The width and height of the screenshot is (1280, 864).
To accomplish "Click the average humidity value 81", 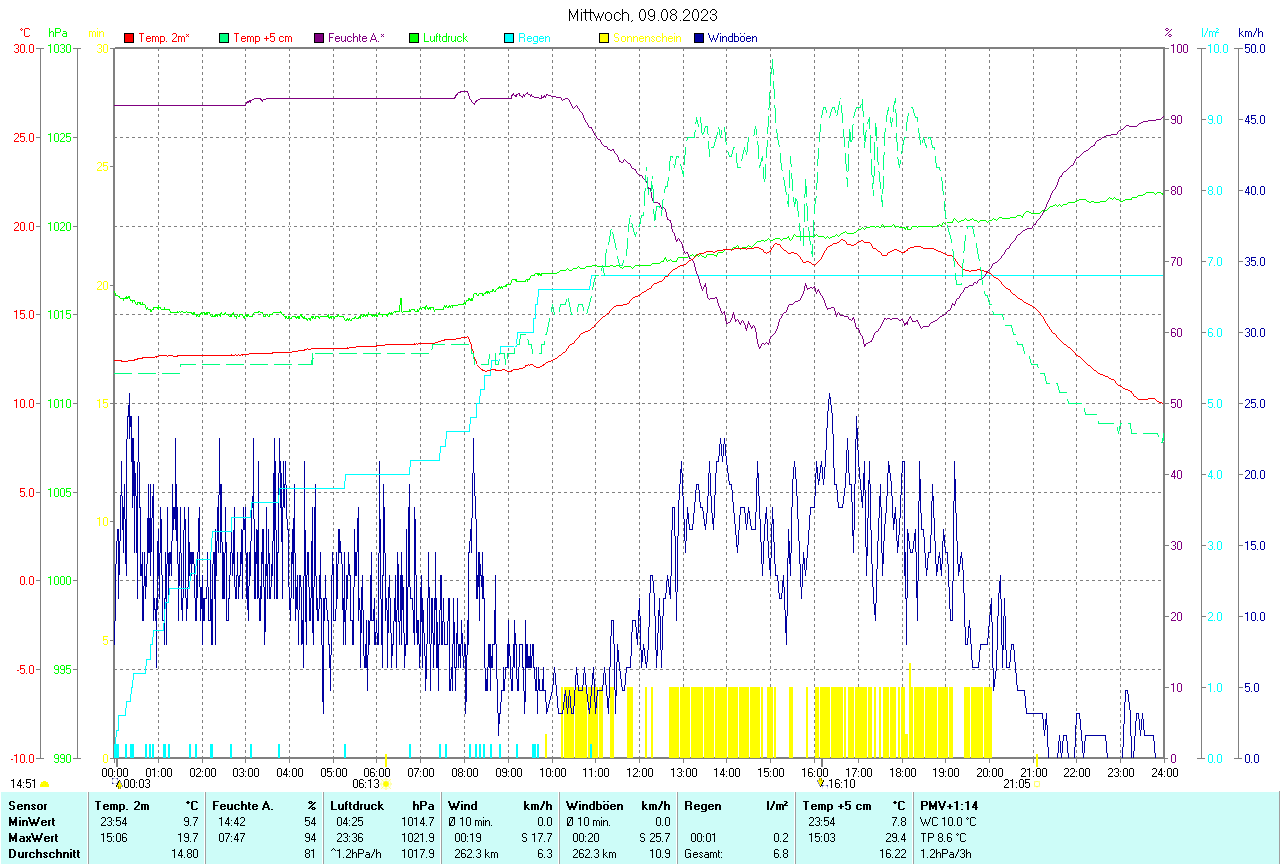I will click(311, 853).
